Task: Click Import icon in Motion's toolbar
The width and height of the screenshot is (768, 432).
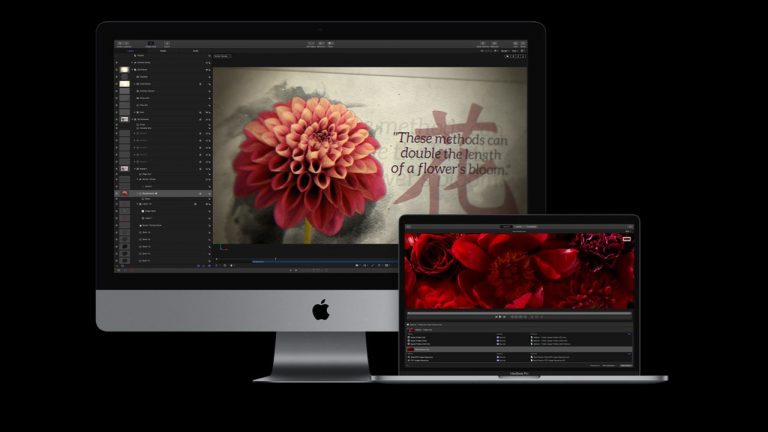Action: tap(167, 44)
